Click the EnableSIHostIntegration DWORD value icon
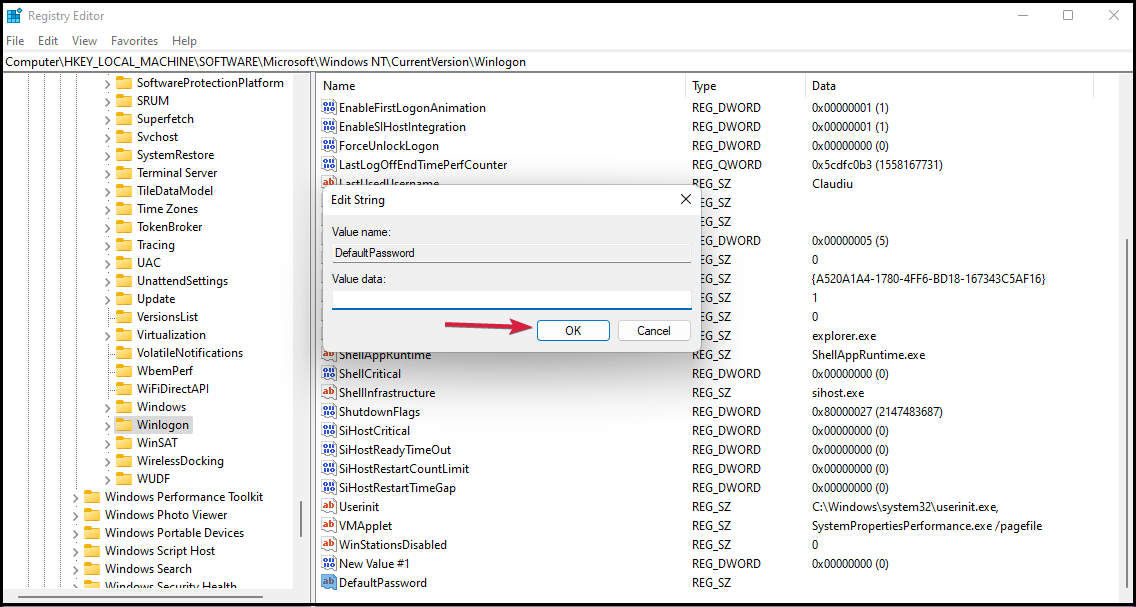The image size is (1136, 607). pyautogui.click(x=330, y=127)
